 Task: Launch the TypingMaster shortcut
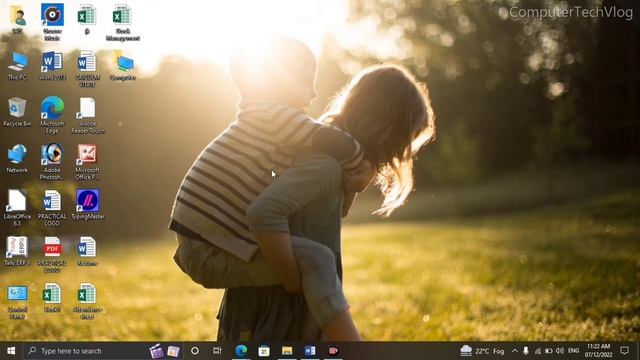coord(87,205)
